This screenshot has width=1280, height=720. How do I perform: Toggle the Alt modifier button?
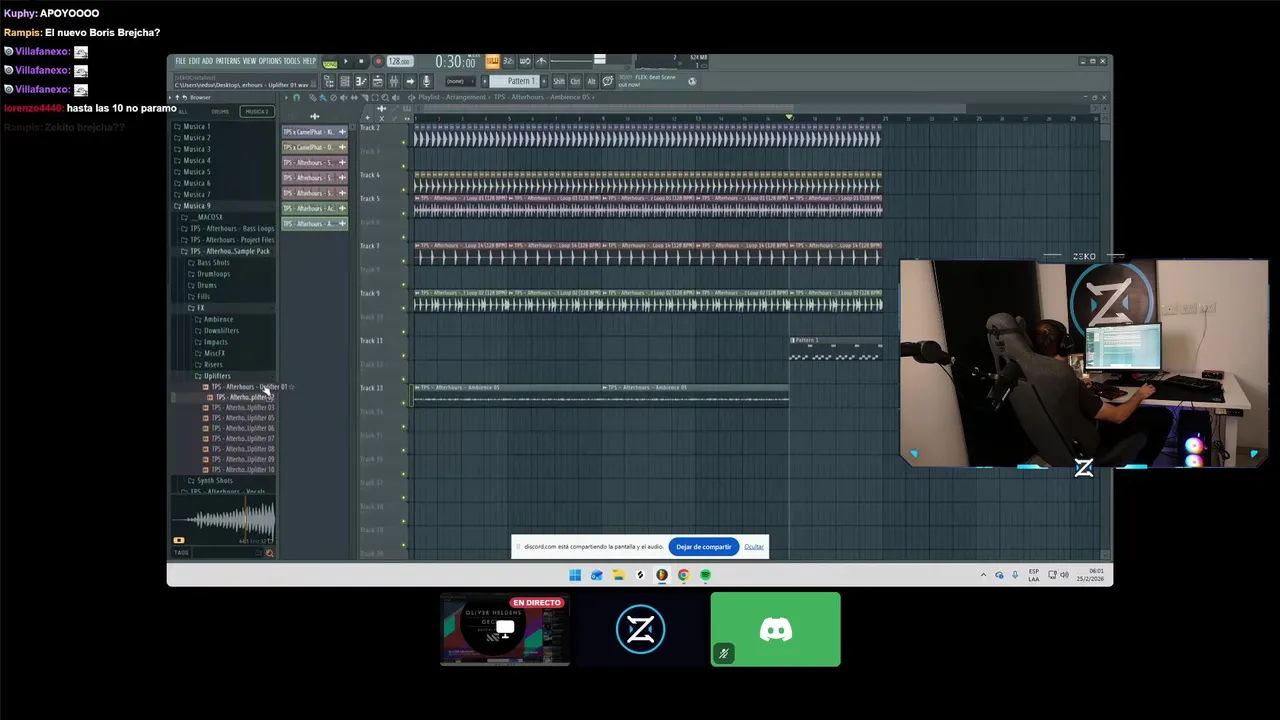[591, 81]
